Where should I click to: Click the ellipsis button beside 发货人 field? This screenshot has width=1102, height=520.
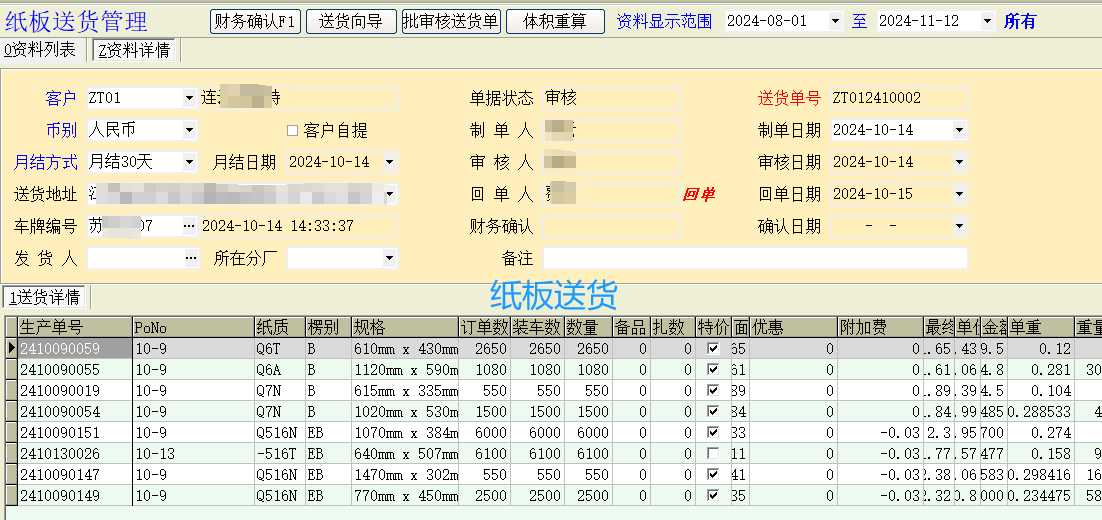point(190,258)
